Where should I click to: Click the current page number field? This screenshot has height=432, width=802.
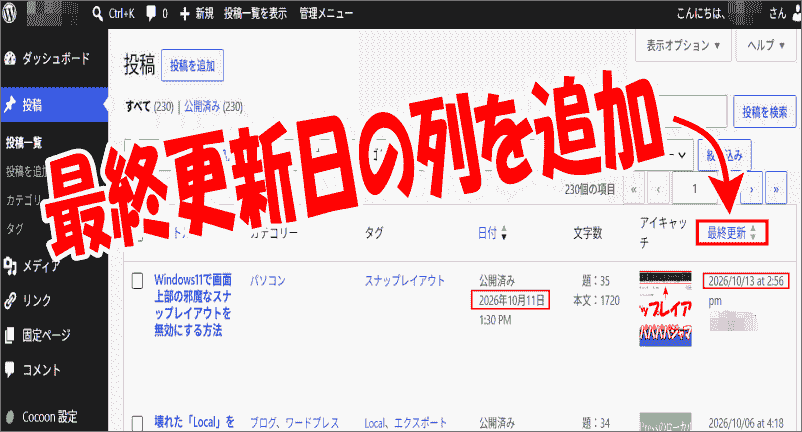pos(695,189)
